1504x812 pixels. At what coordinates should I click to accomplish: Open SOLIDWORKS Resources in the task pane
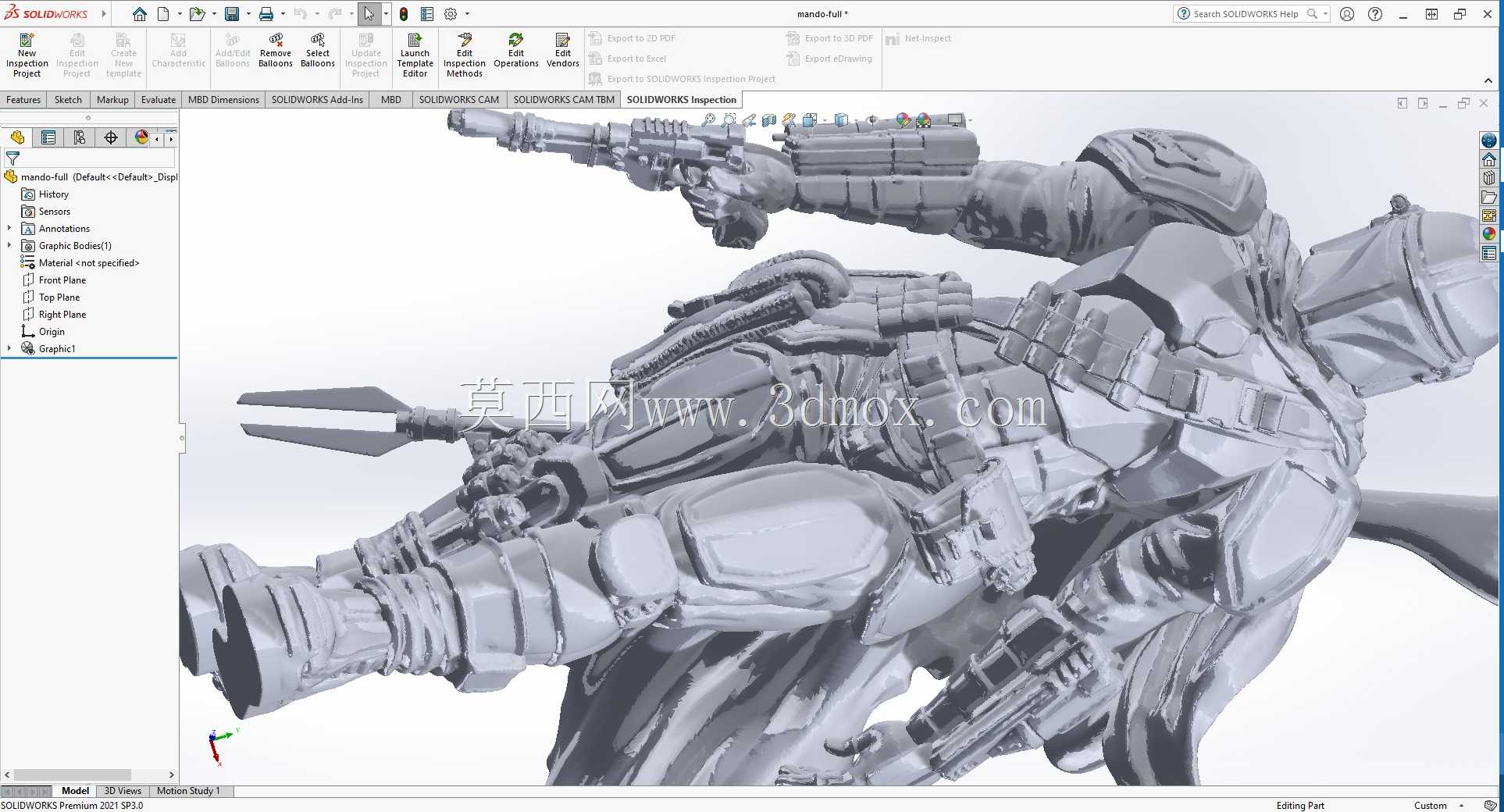[1489, 160]
